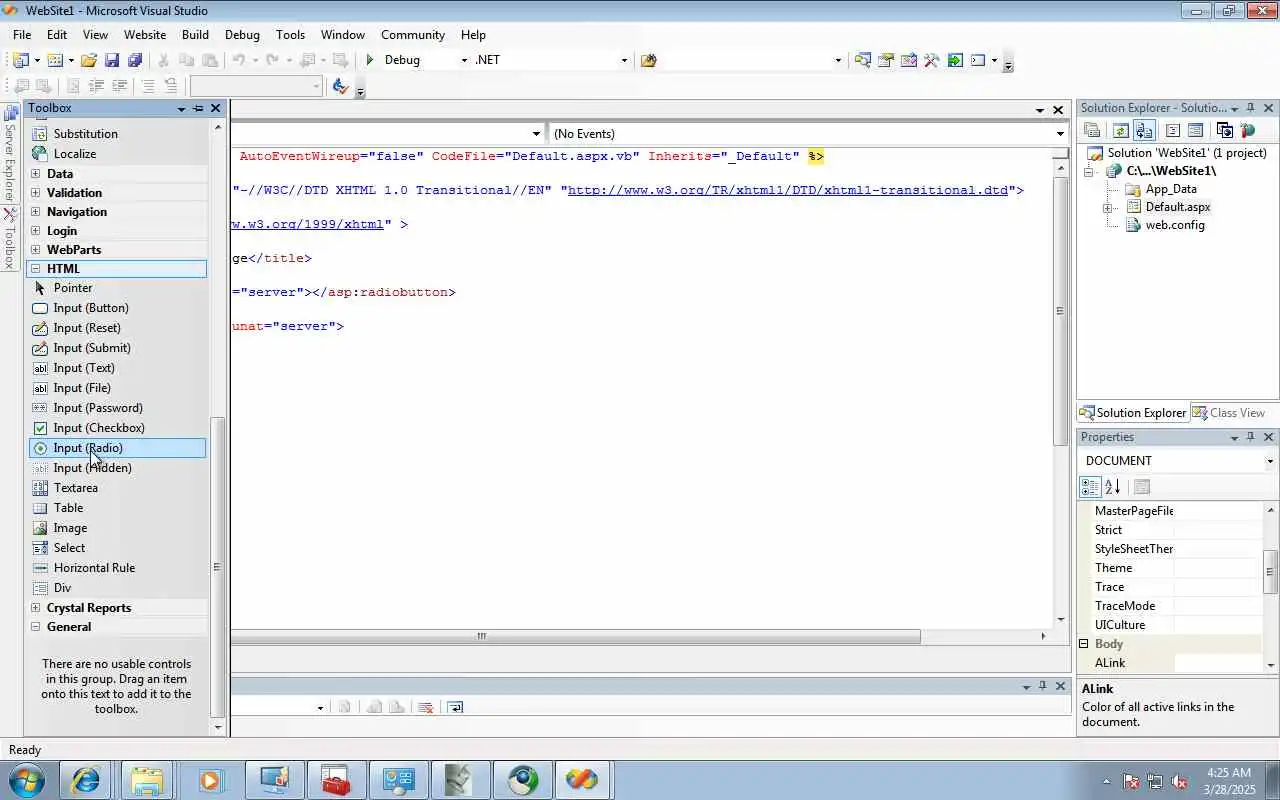Select Input (Checkbox) in Toolbox
Screen dimensions: 1280x800
tap(117, 428)
